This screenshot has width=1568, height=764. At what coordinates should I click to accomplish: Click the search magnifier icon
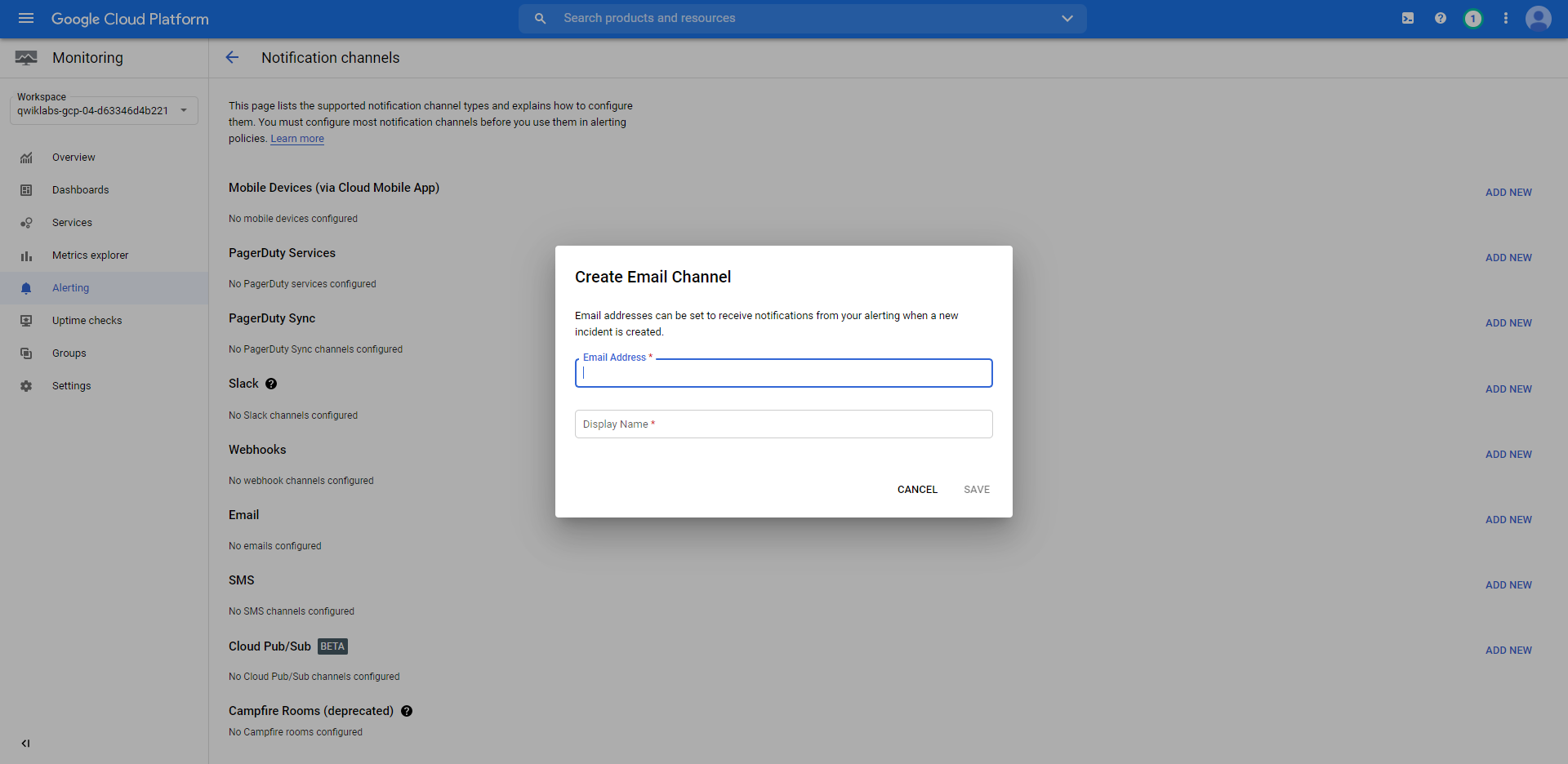[540, 18]
